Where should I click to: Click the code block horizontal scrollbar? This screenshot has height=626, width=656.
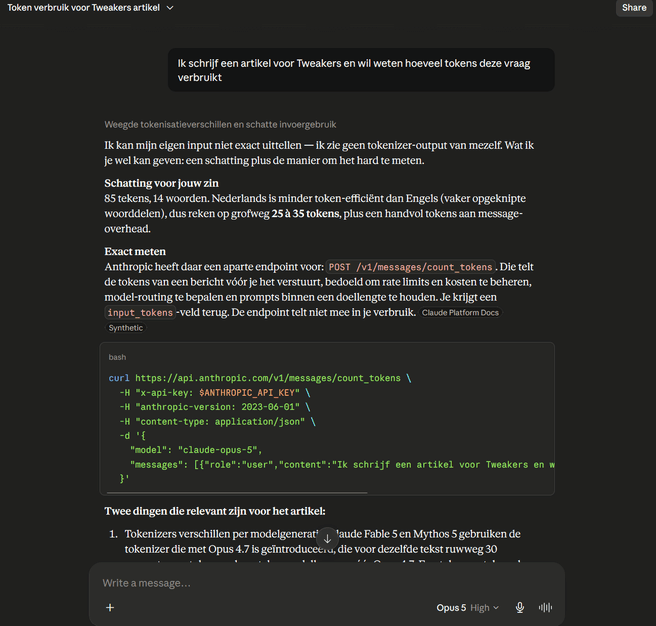click(237, 493)
